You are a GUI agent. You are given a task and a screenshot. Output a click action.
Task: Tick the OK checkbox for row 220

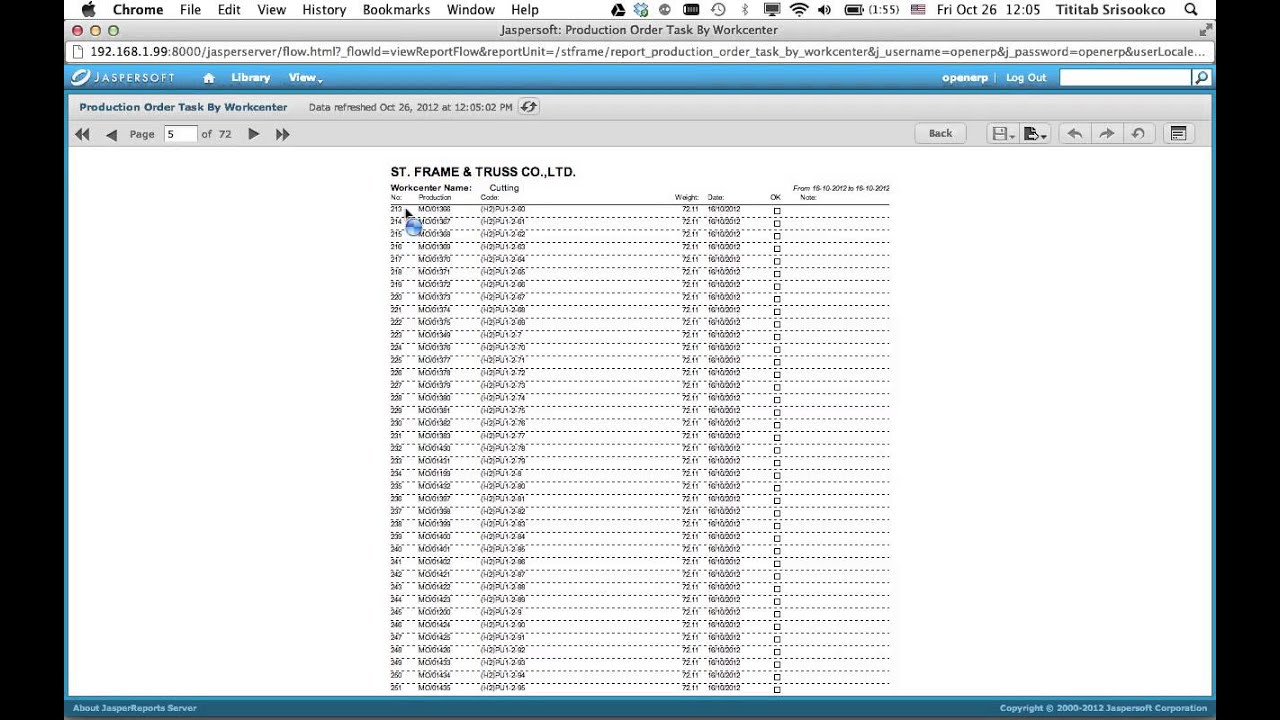coord(777,299)
